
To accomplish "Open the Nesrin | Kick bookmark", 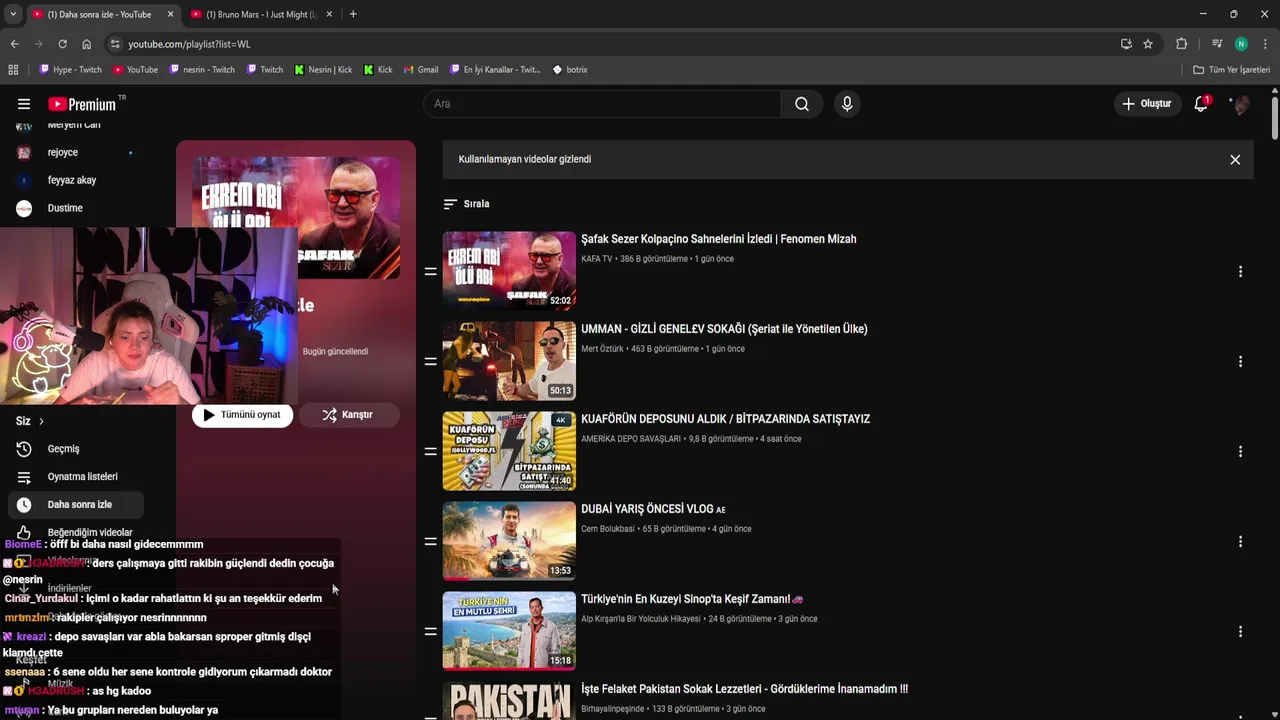I will coord(323,70).
